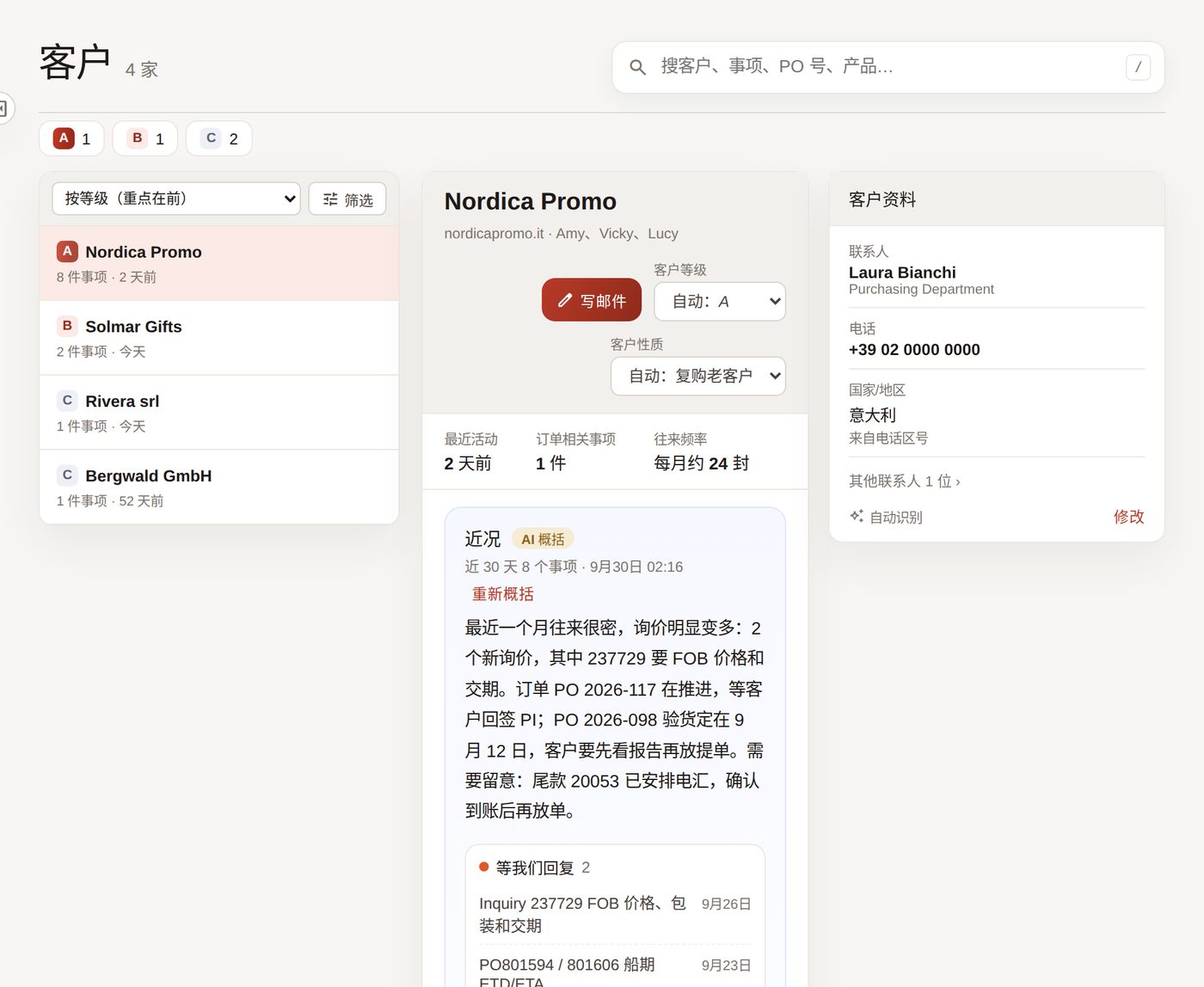The width and height of the screenshot is (1204, 987).
Task: Click contact name Laura Bianchi
Action: pos(902,273)
